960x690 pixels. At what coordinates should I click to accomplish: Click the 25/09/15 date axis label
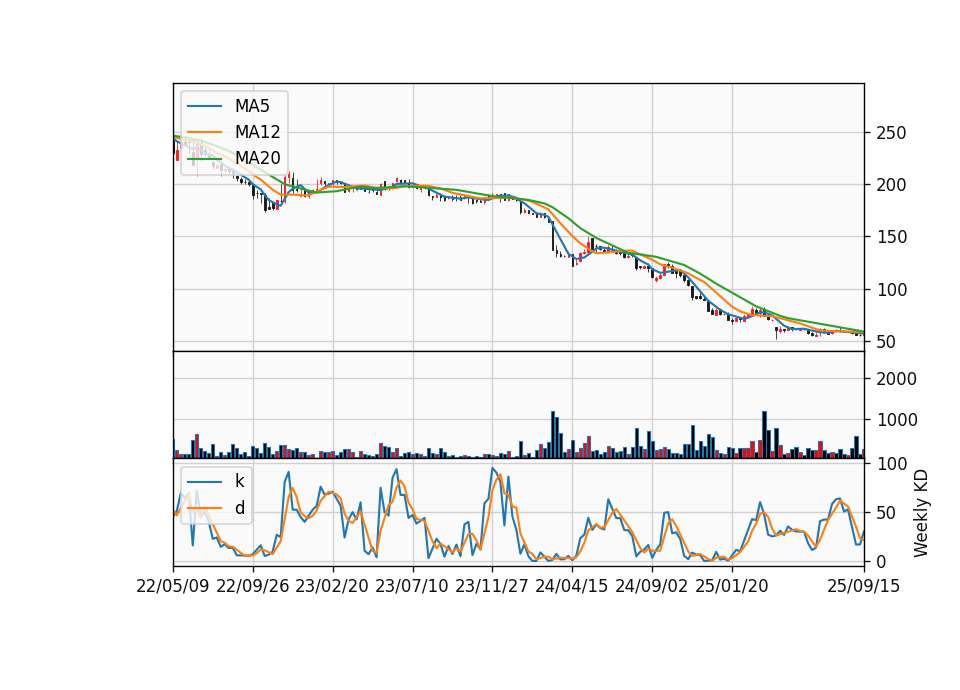tap(863, 586)
